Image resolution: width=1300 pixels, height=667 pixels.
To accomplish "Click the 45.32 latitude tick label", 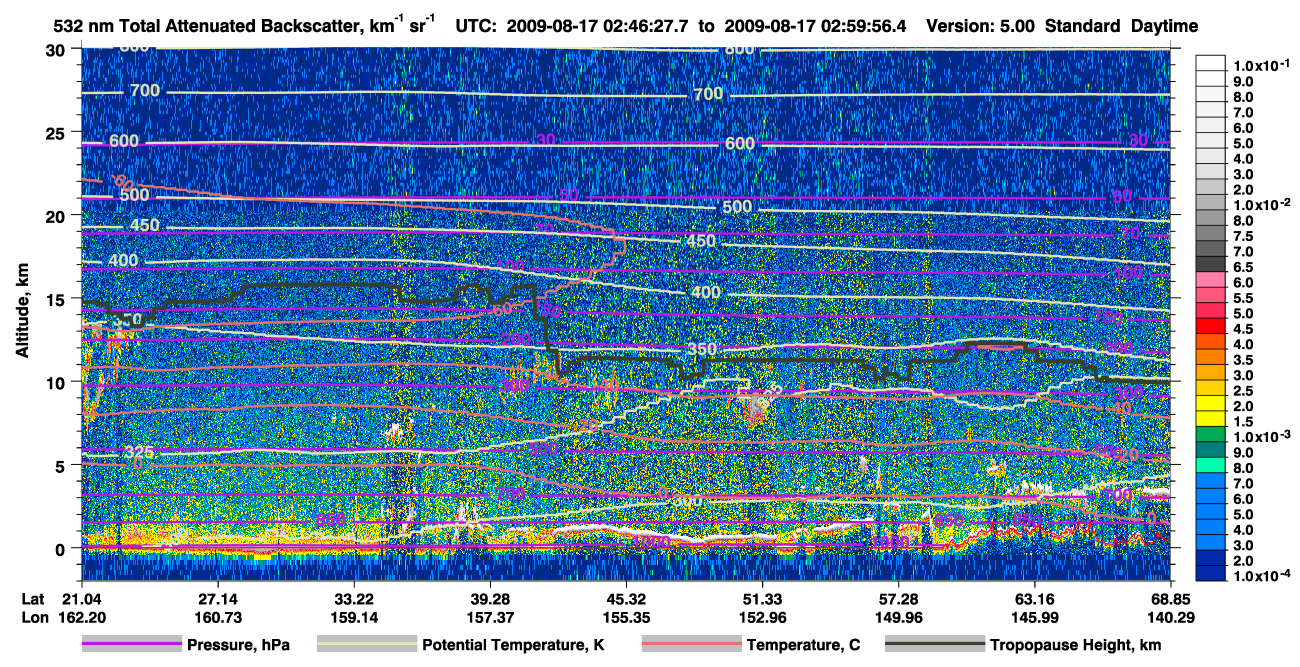I will point(626,598).
